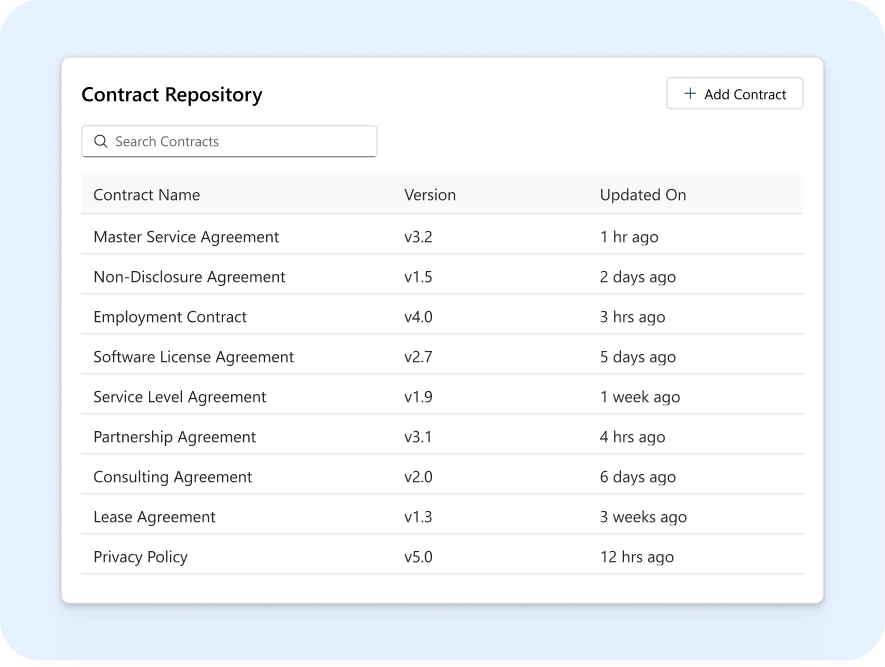The width and height of the screenshot is (885, 667).
Task: Select the Consulting Agreement name
Action: 173,477
